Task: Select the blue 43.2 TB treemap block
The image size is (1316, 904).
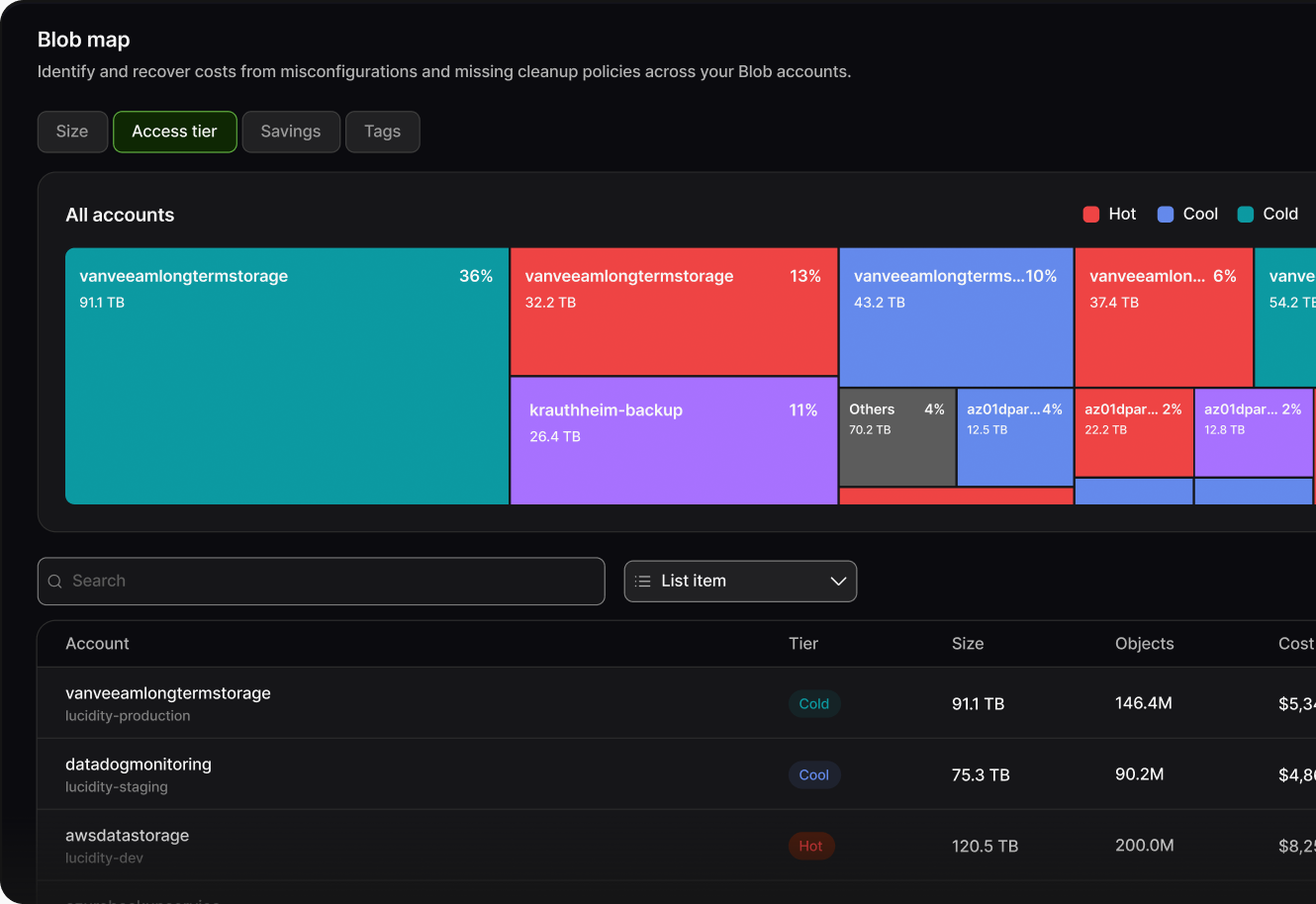Action: 956,316
